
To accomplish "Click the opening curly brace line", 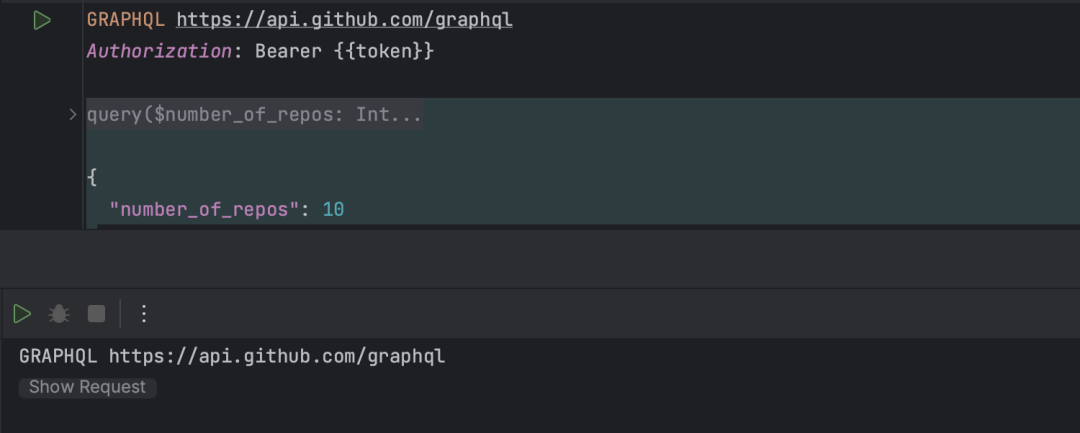I will pyautogui.click(x=92, y=178).
